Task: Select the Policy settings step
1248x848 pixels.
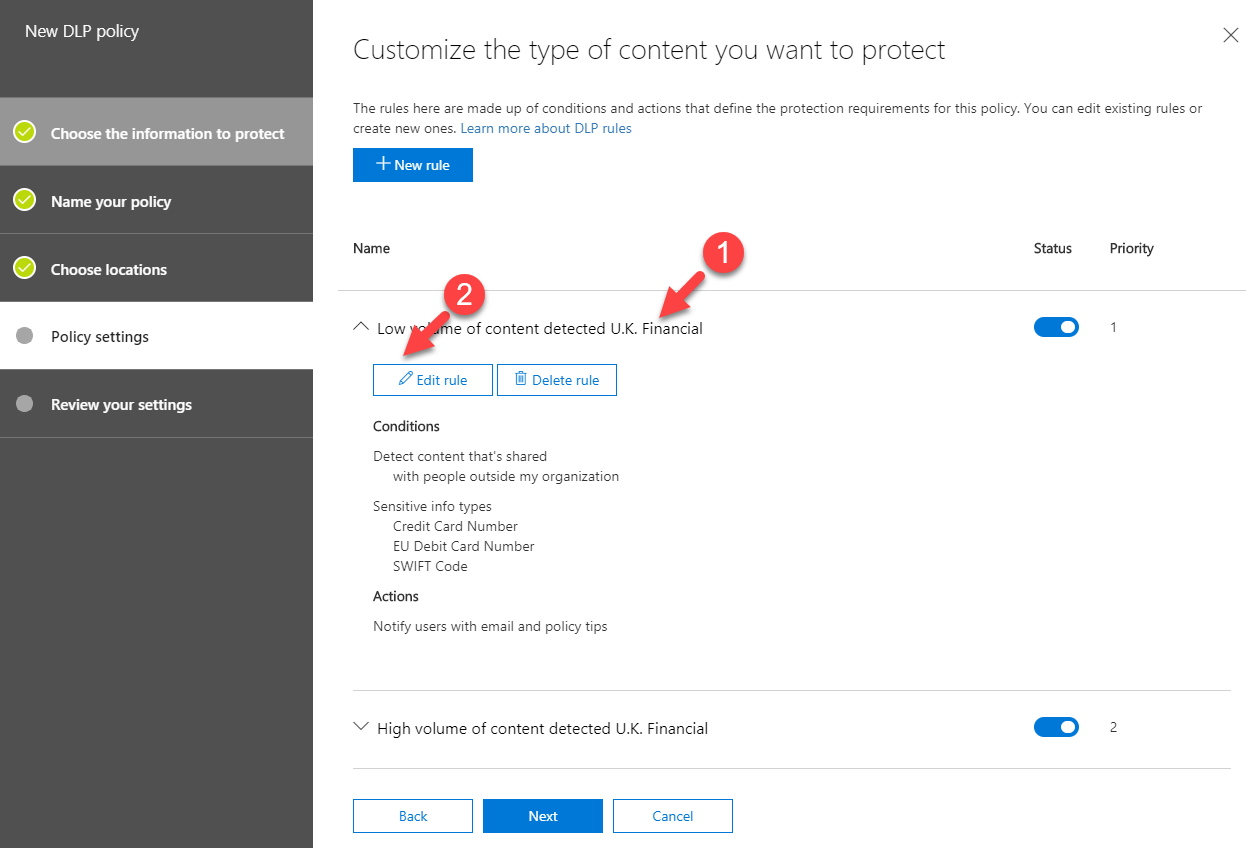Action: 156,336
